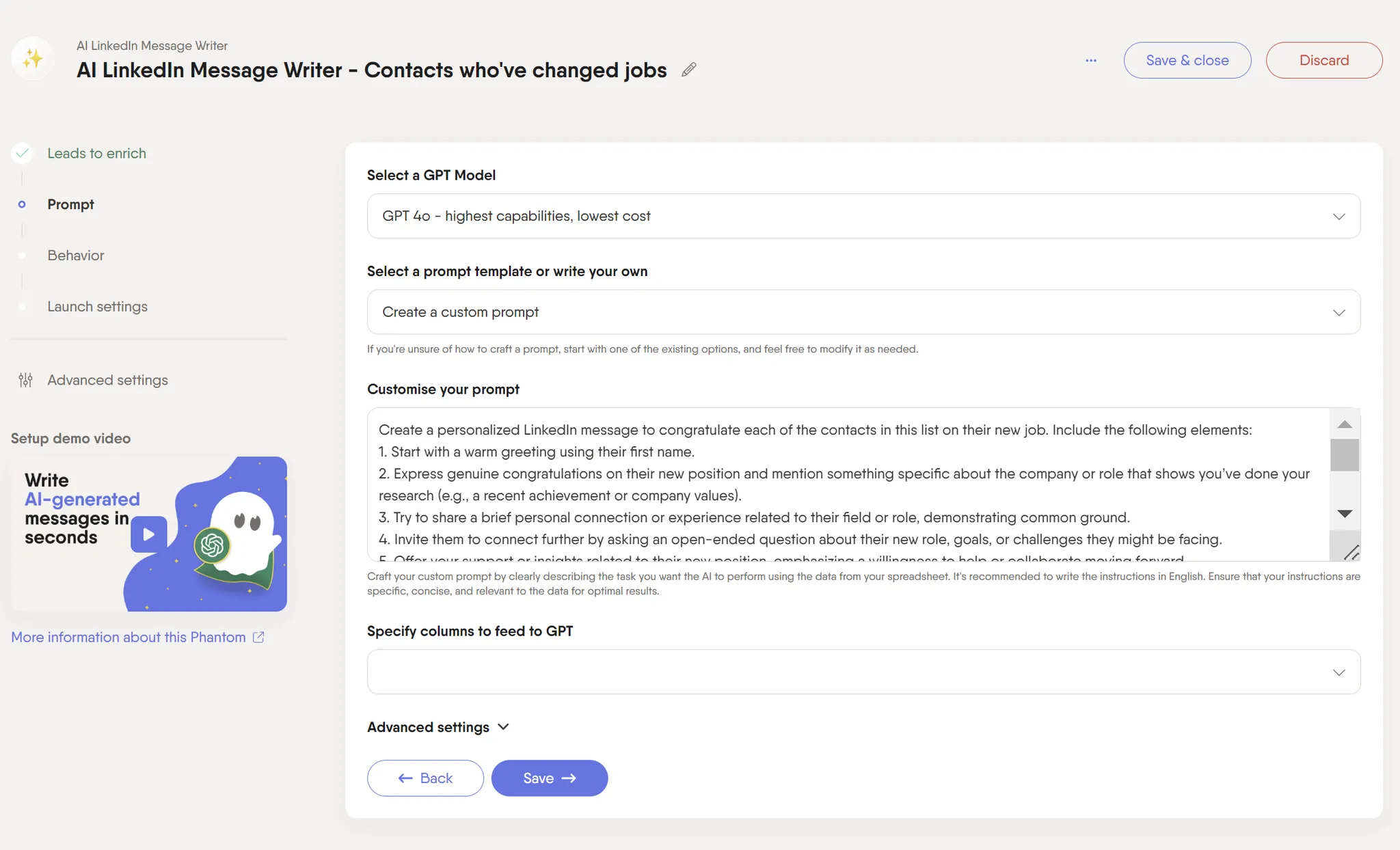Open More information about this Phantom link
Viewport: 1400px width, 850px height.
[129, 637]
